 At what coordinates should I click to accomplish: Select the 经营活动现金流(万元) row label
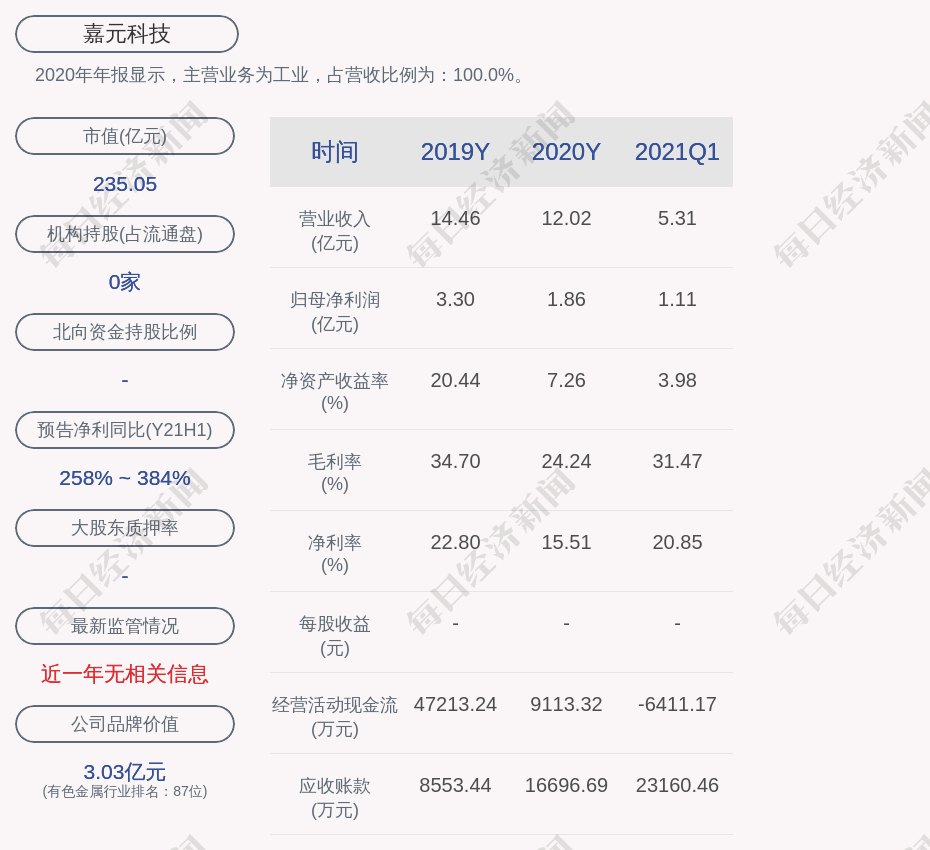point(335,716)
